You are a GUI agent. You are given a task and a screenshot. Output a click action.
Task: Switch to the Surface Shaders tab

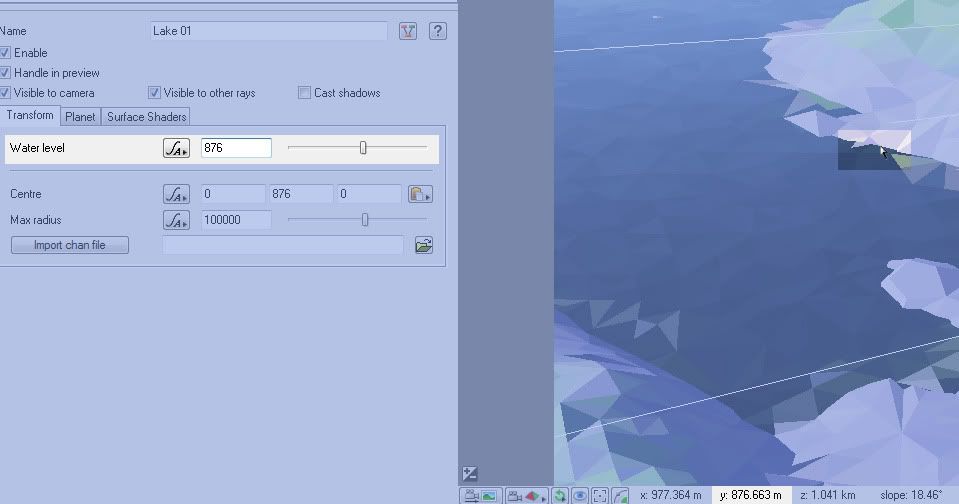(x=146, y=117)
